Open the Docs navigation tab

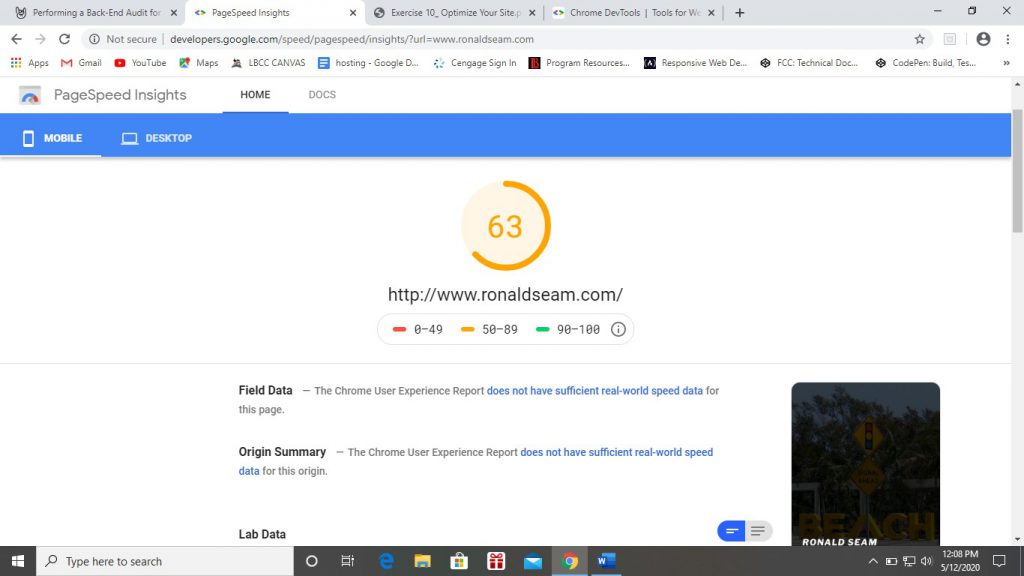322,95
